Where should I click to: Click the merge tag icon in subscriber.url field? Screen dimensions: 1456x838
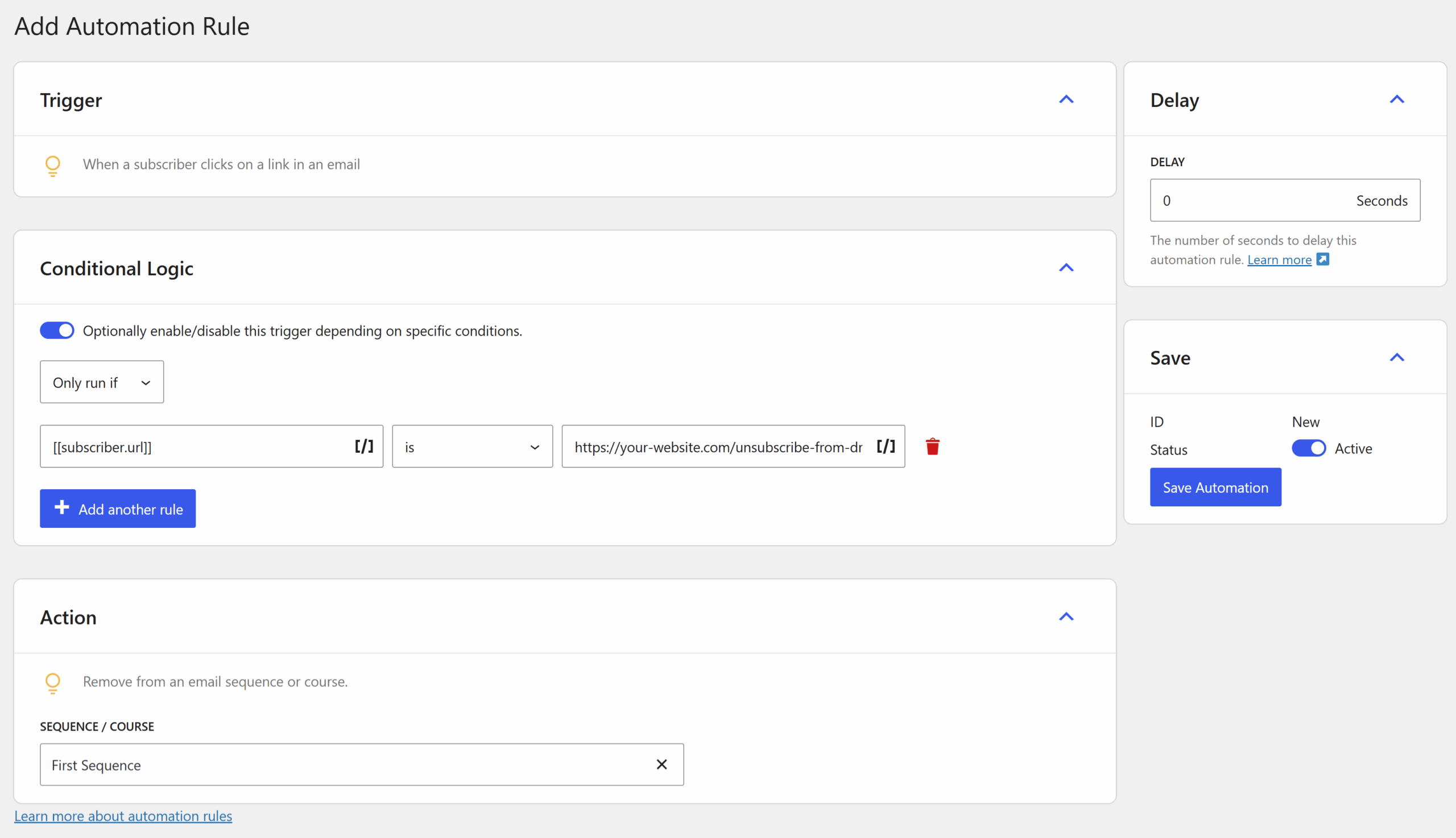pyautogui.click(x=363, y=447)
